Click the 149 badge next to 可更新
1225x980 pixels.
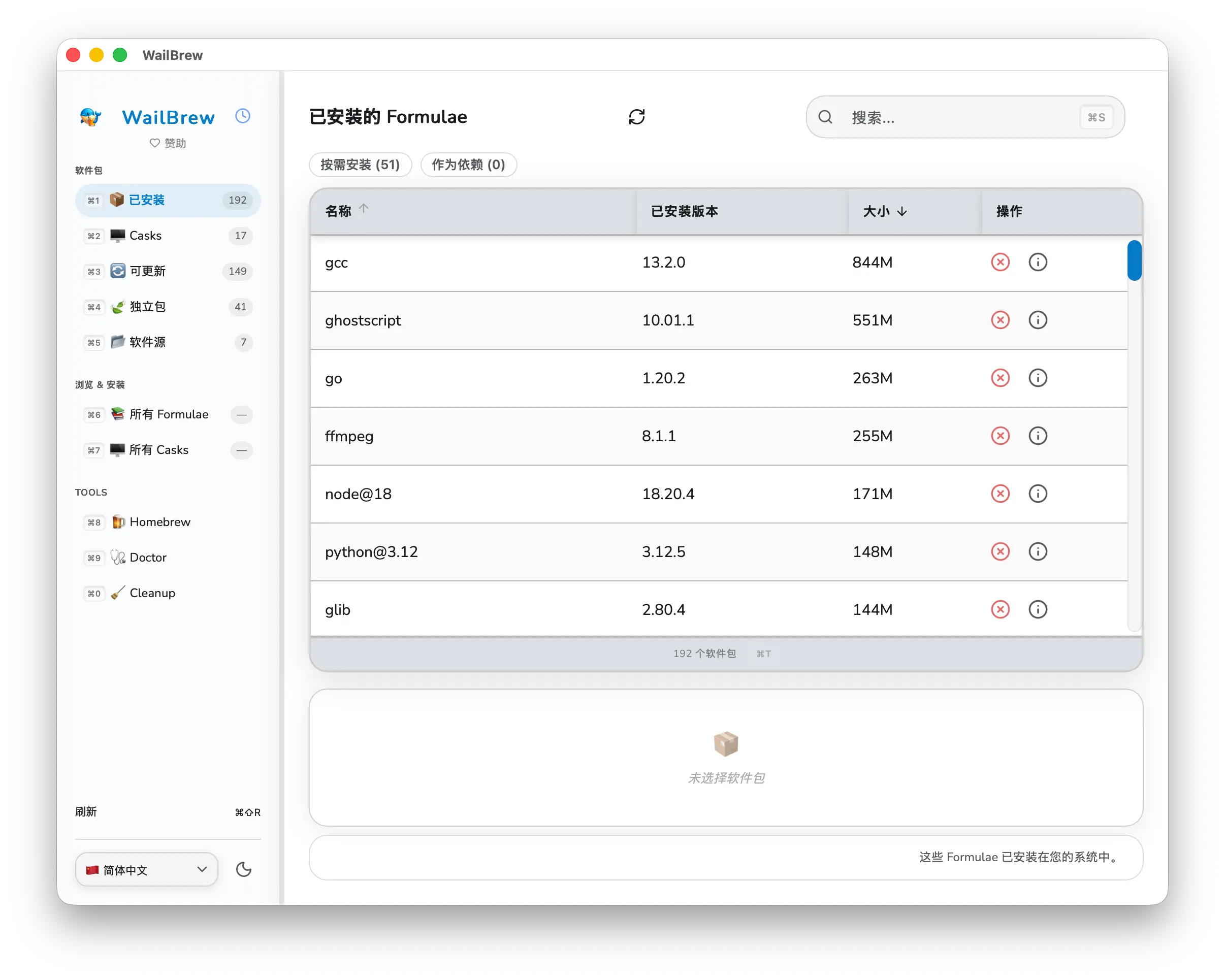point(238,272)
